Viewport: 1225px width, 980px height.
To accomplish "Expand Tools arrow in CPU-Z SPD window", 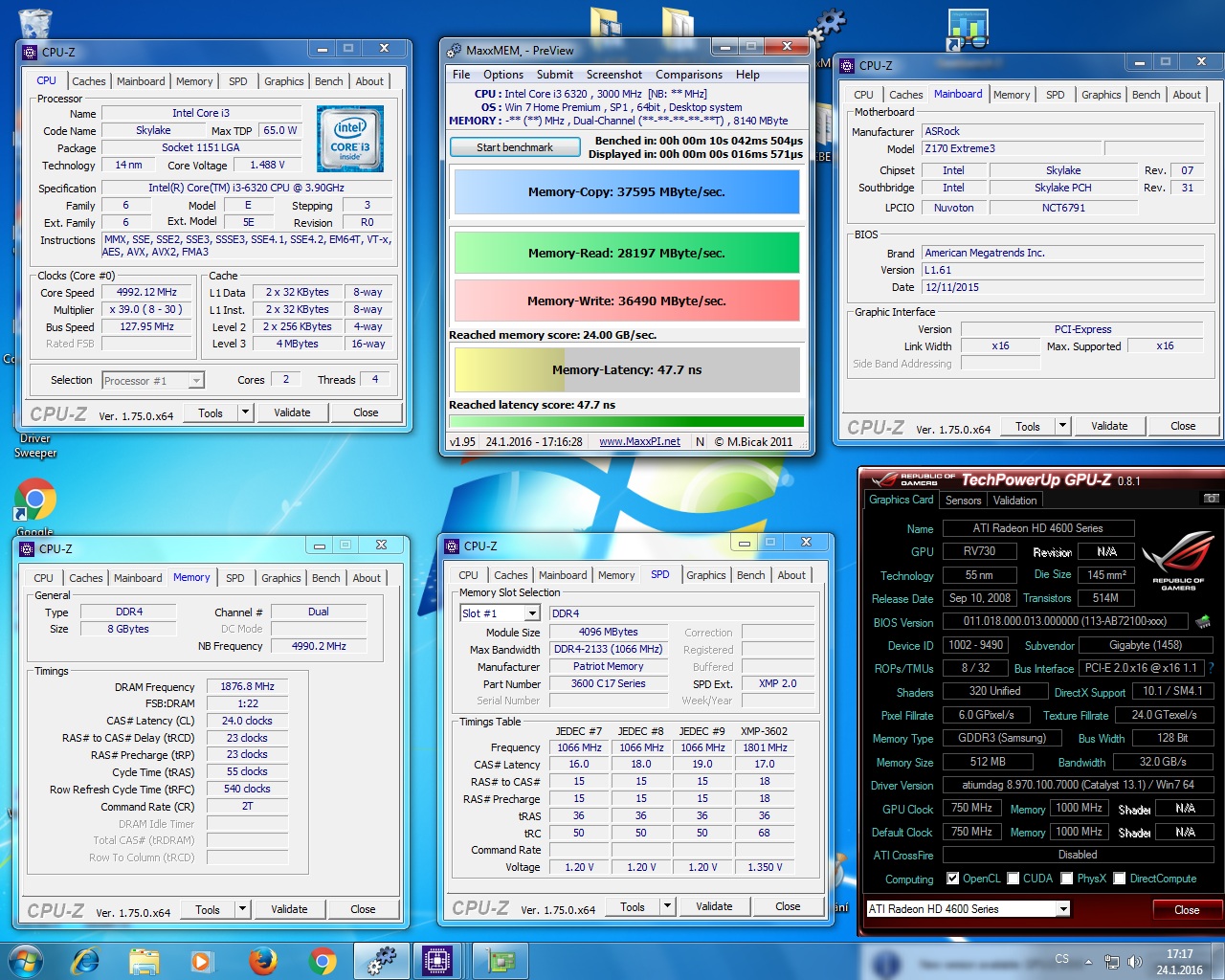I will click(x=667, y=906).
